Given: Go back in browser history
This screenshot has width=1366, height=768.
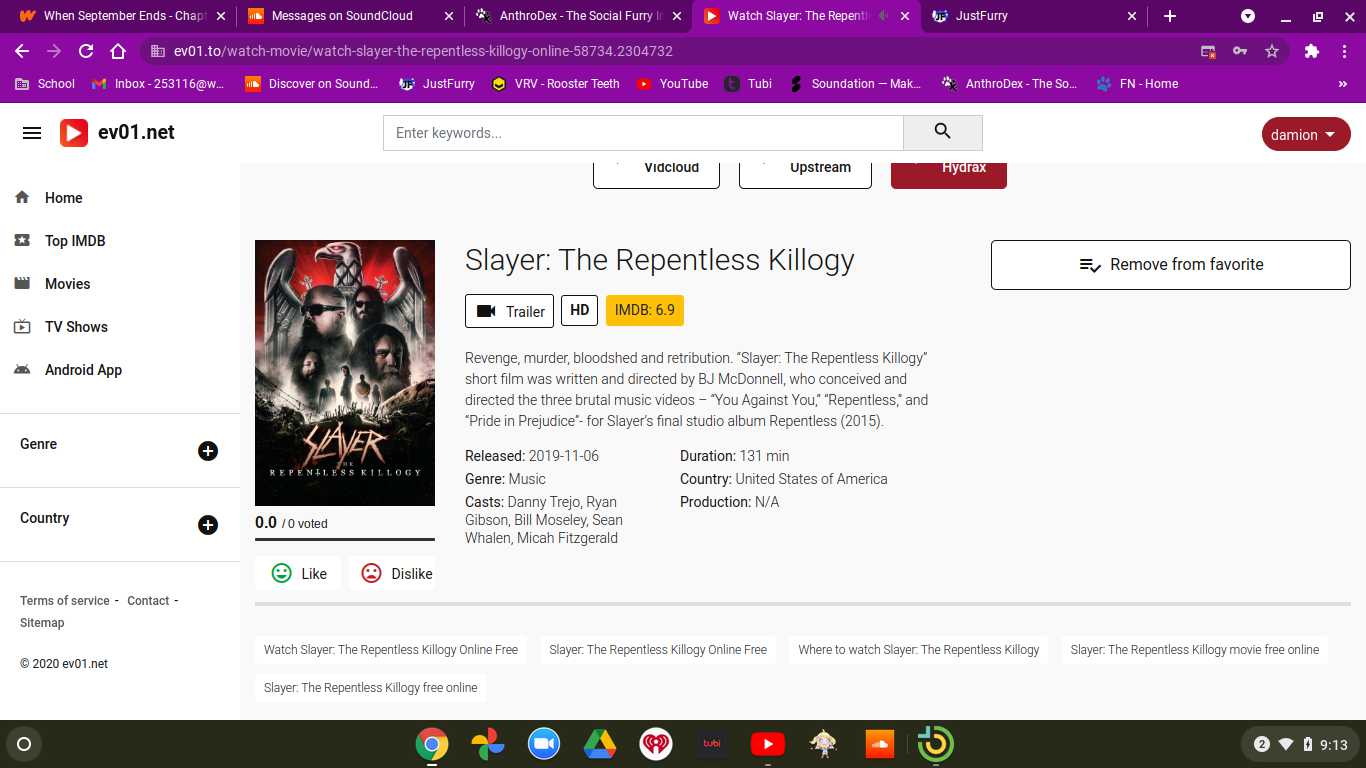Looking at the screenshot, I should tap(22, 51).
